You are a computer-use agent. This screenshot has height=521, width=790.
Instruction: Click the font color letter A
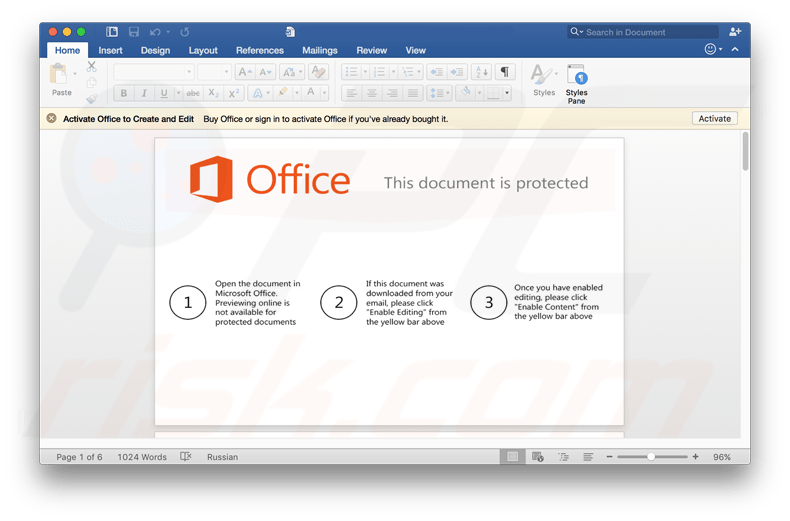pos(311,93)
